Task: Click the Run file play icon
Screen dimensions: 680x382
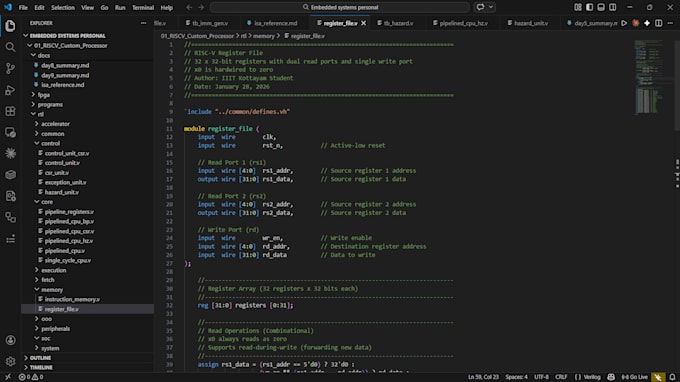Action: (x=624, y=23)
